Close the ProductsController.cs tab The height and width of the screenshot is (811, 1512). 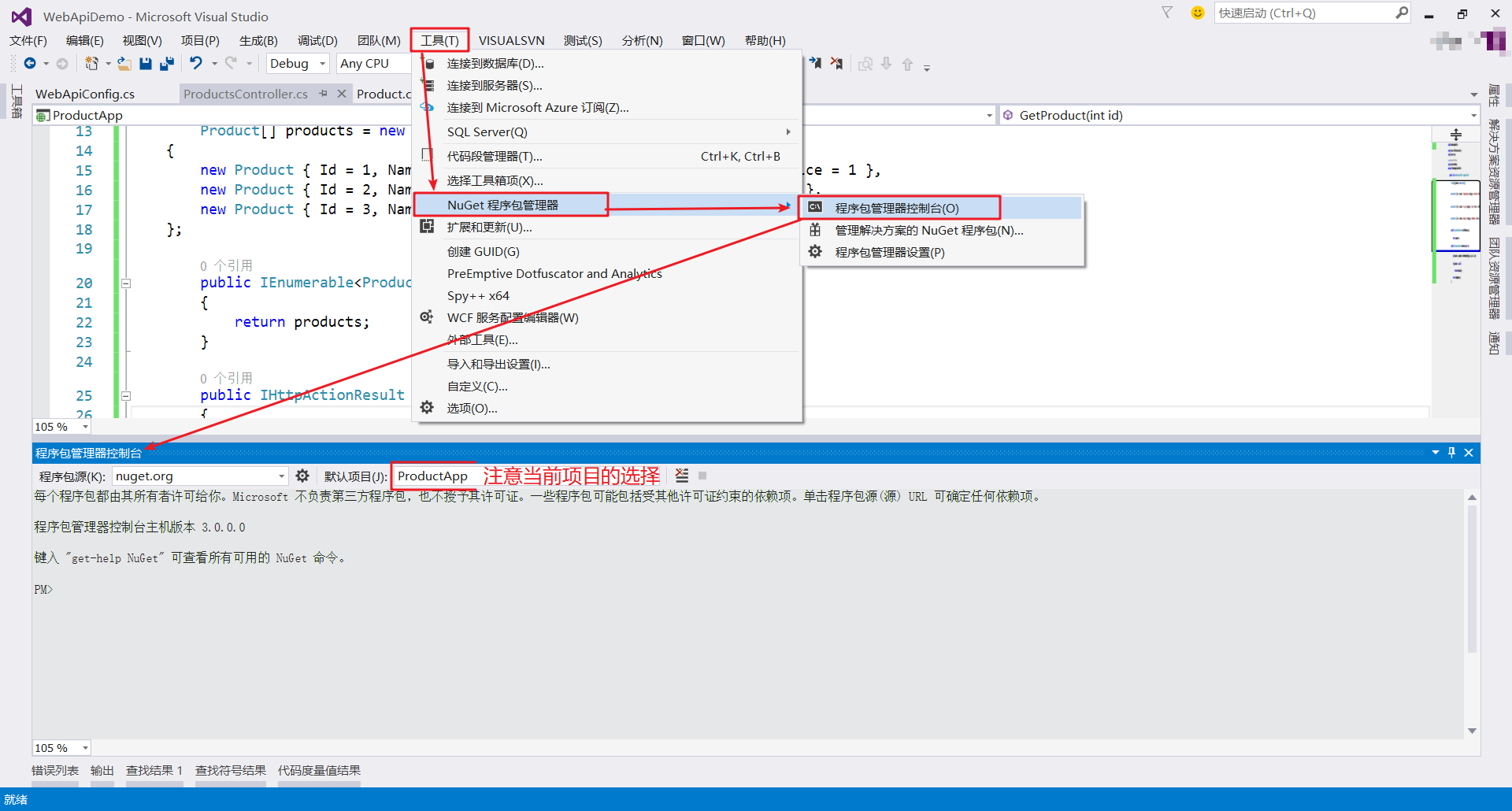[342, 94]
